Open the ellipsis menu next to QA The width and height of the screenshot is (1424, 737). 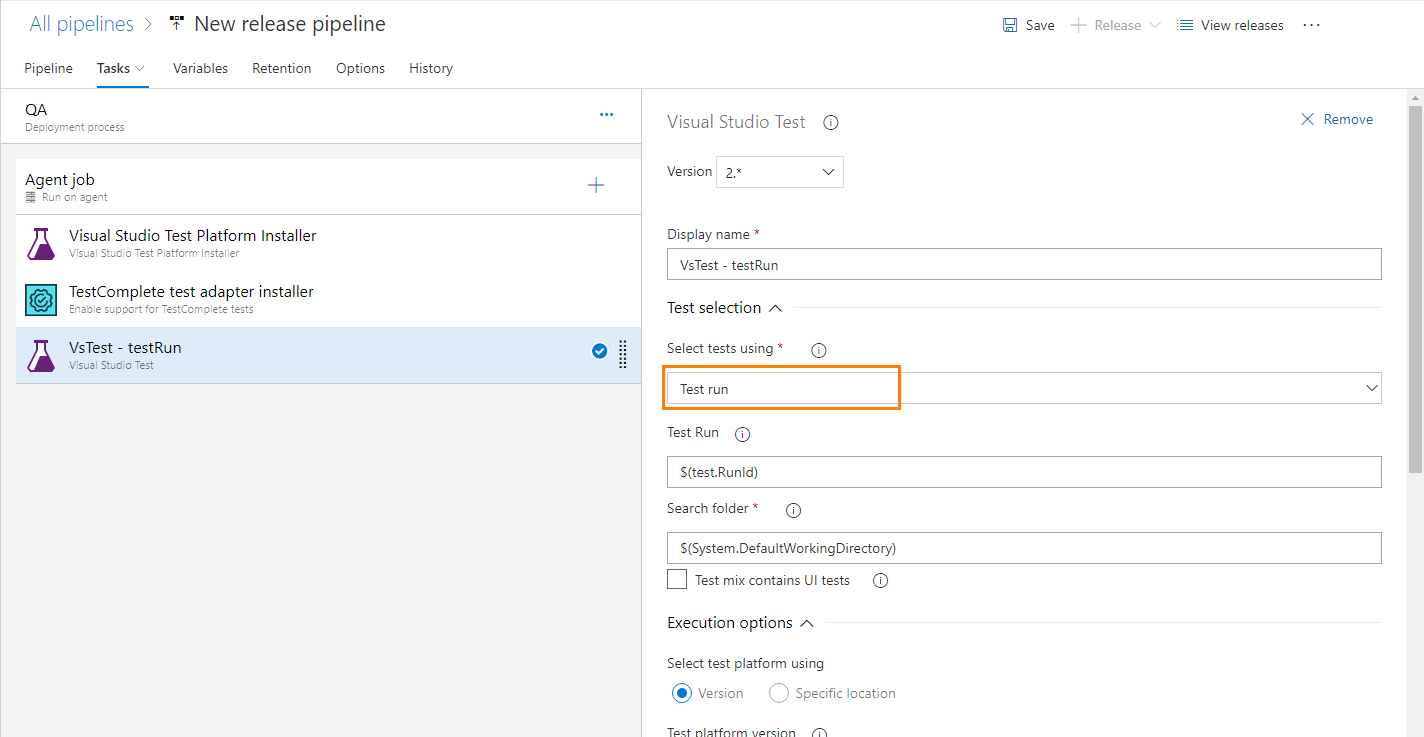(606, 114)
